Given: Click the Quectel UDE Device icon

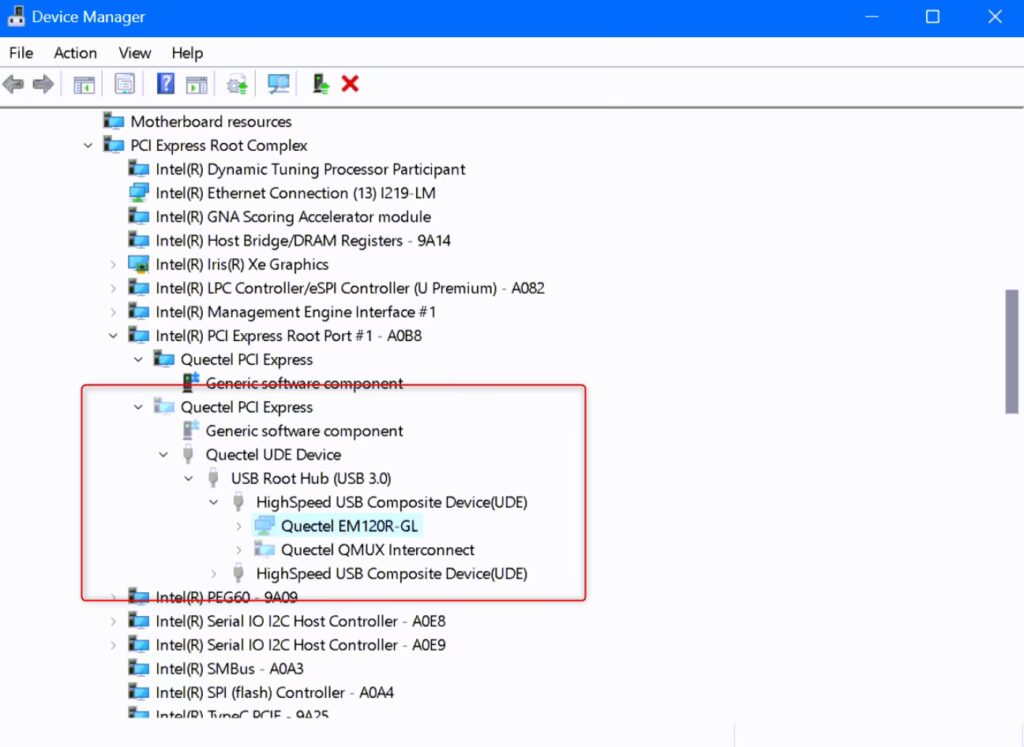Looking at the screenshot, I should coord(187,455).
